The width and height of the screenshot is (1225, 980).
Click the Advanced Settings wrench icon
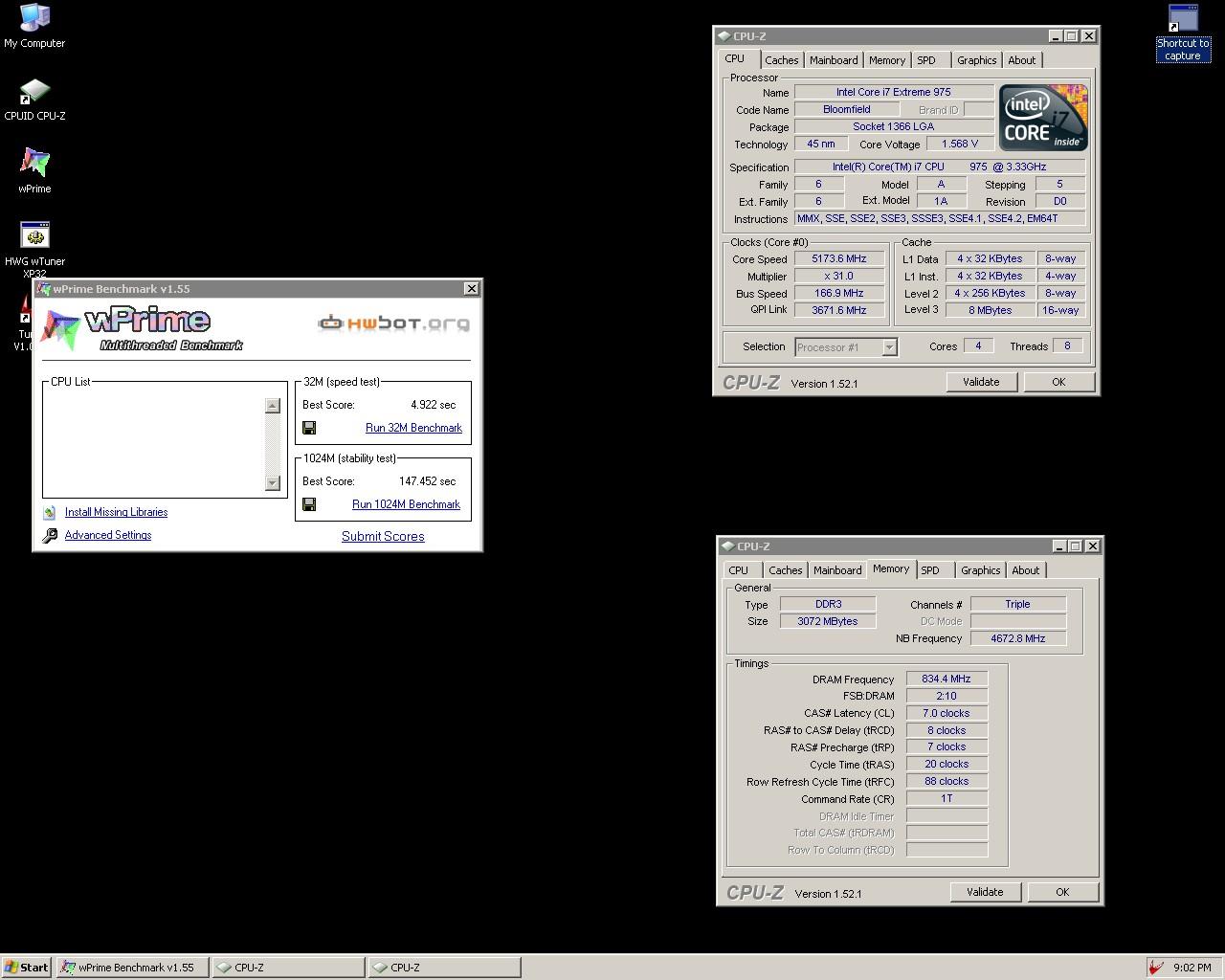click(50, 536)
